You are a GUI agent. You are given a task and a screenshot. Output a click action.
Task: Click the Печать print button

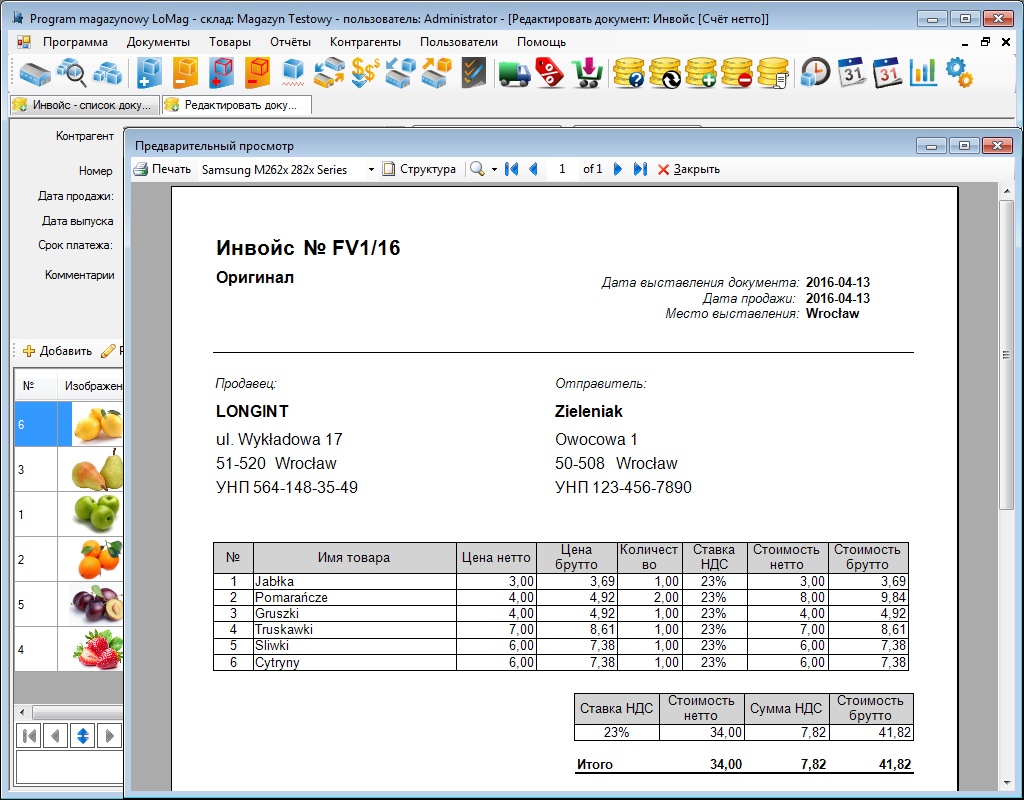click(162, 170)
